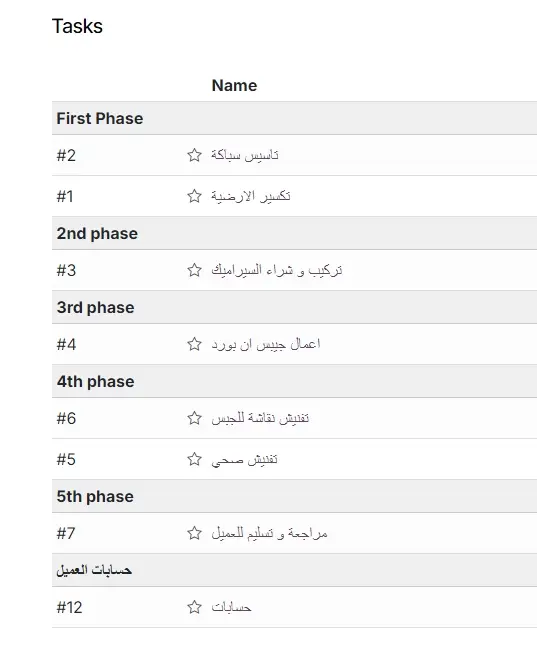Image resolution: width=537 pixels, height=660 pixels.
Task: Collapse the last Arabic-titled group header
Action: [x=294, y=570]
